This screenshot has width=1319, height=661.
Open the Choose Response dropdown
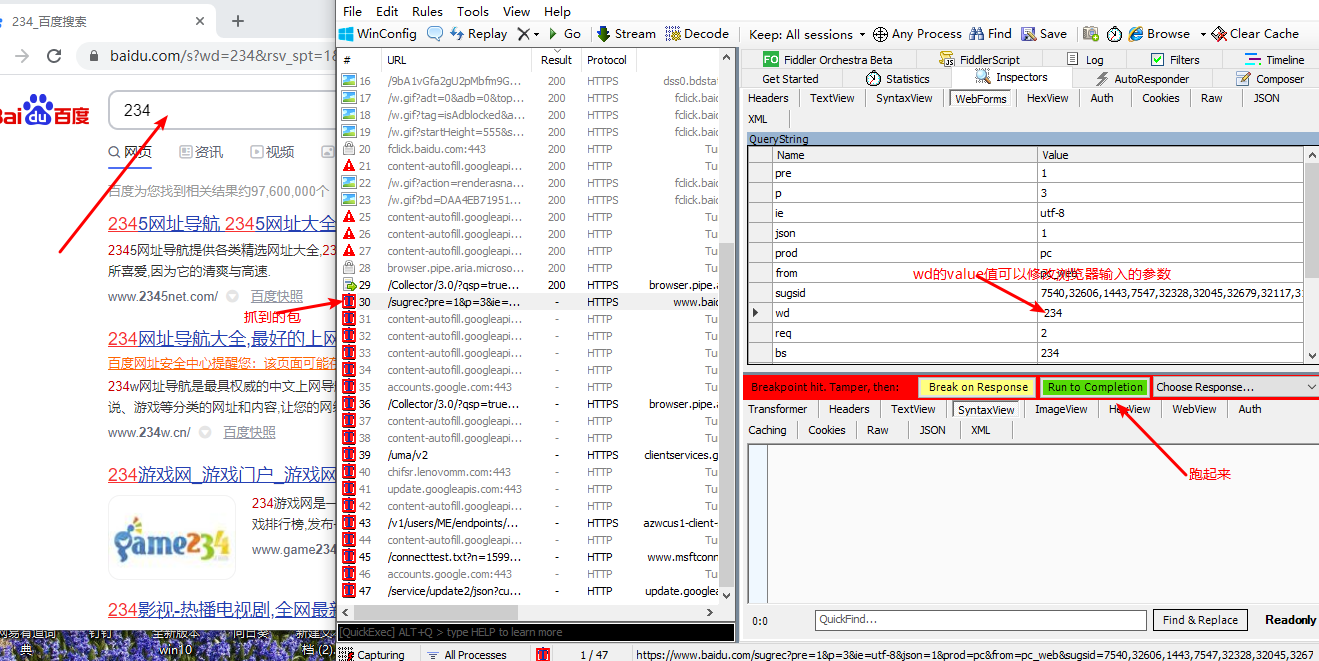pos(1235,387)
